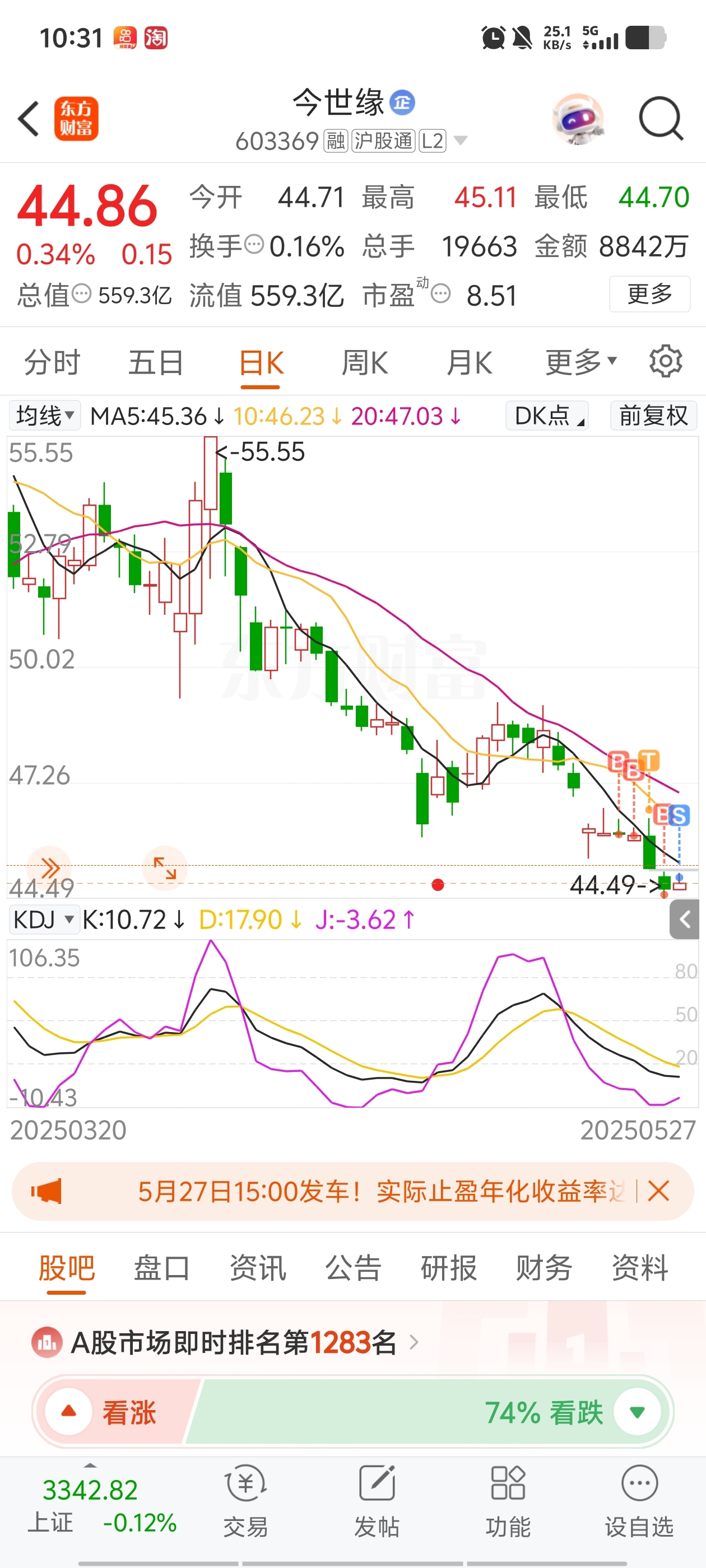Viewport: 706px width, 1568px height.
Task: Tap the green down-triangle vote icon
Action: (x=637, y=1412)
